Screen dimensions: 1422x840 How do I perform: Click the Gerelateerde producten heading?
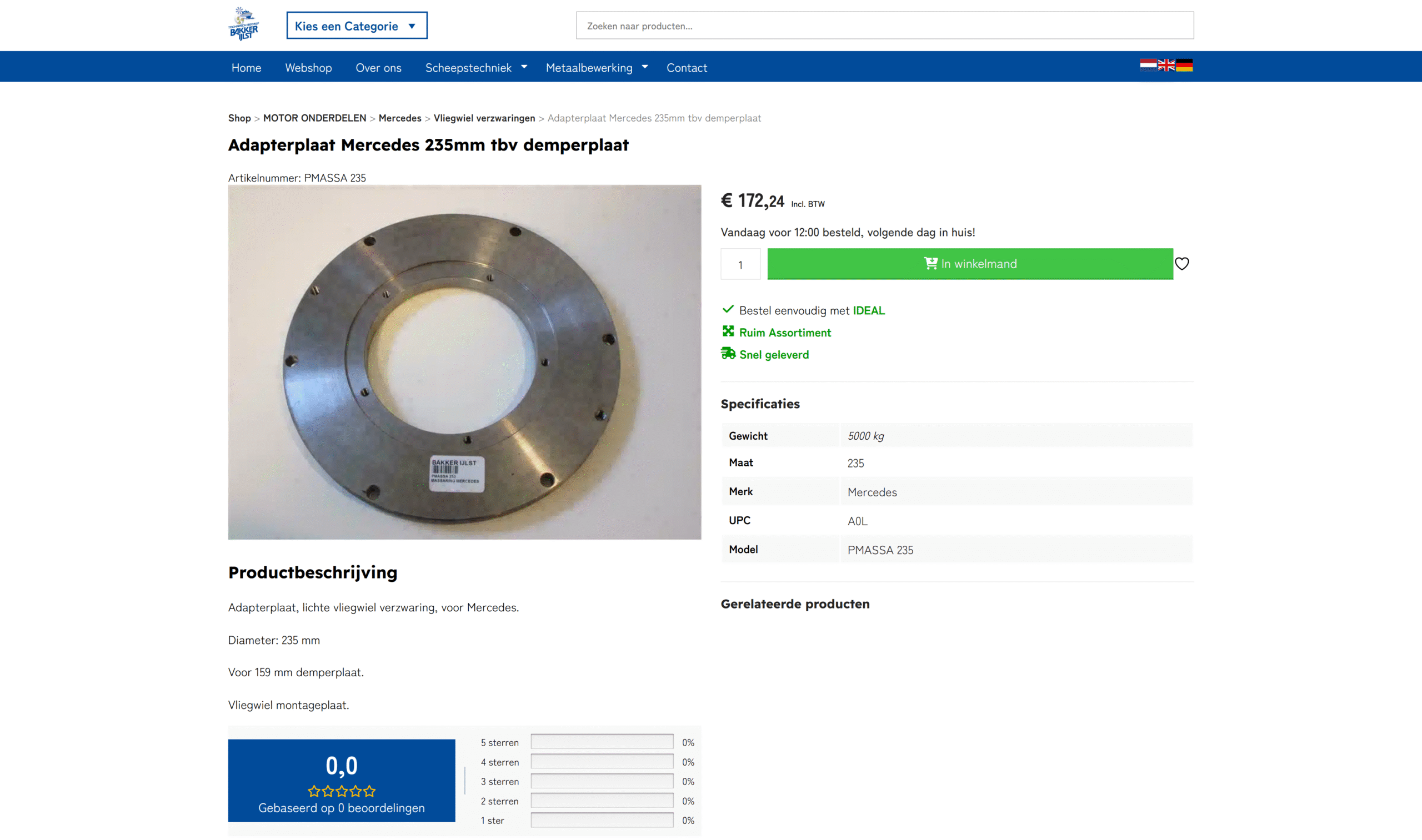click(x=795, y=604)
